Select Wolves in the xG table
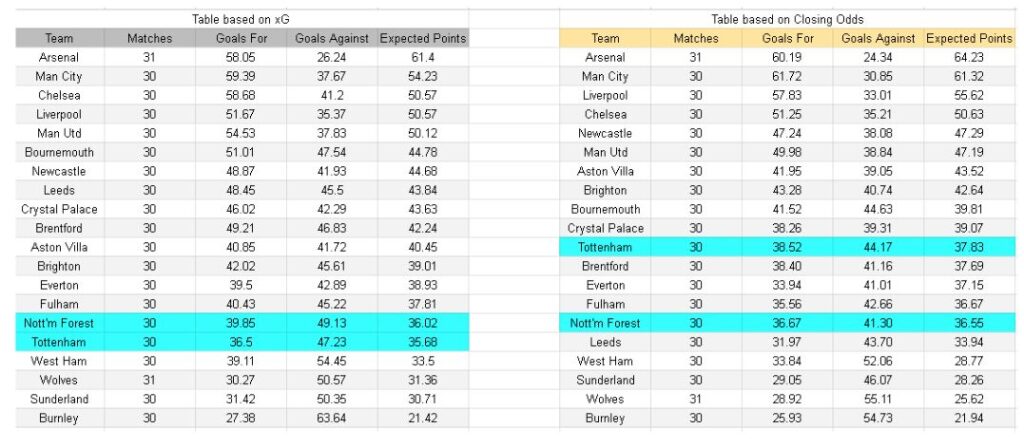The image size is (1024, 439). 59,380
